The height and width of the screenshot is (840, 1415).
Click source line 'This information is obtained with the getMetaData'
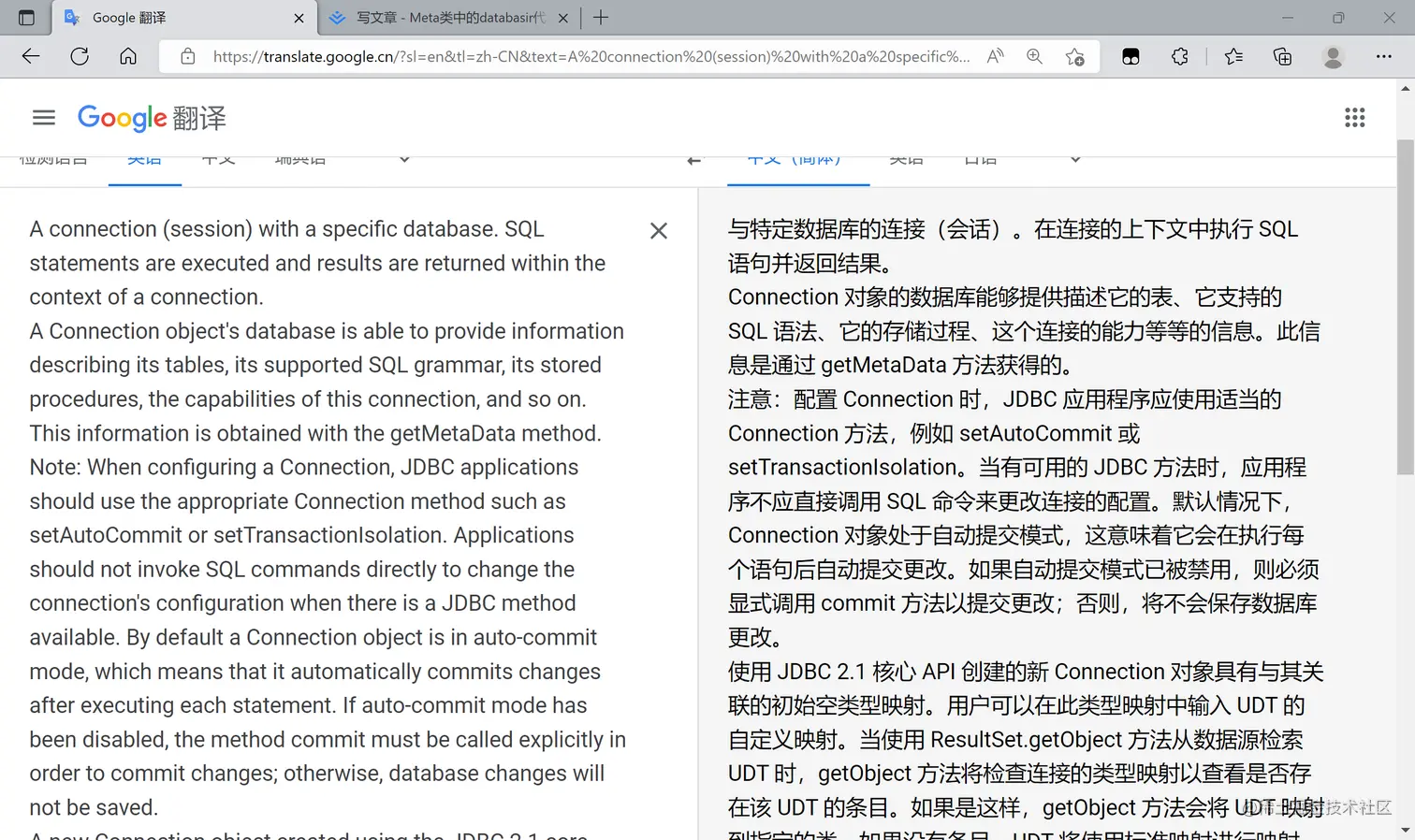[315, 433]
